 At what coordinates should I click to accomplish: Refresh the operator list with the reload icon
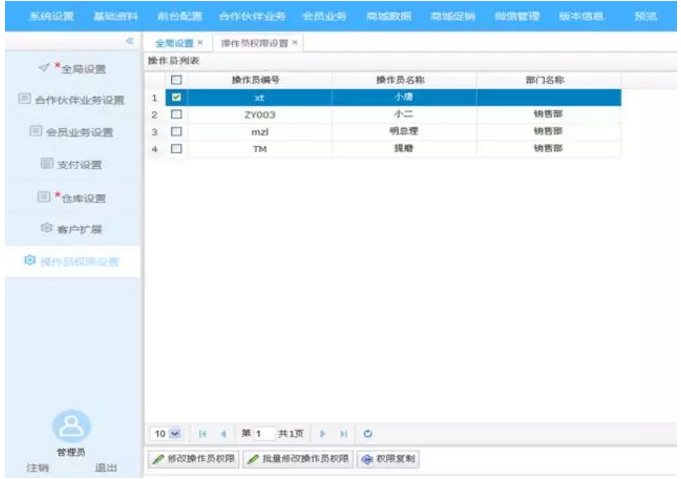click(x=368, y=434)
